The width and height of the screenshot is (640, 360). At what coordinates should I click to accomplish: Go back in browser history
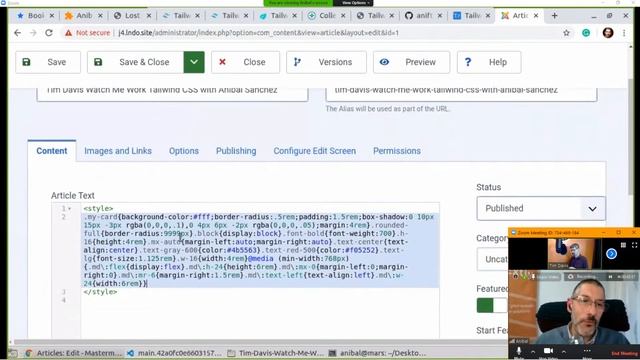[x=17, y=33]
